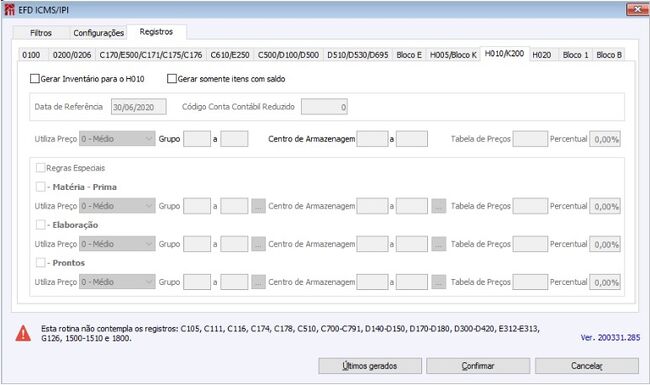Click the ellipsis button after Matéria-Prima Grupo fields
This screenshot has width=650, height=385.
tap(258, 206)
